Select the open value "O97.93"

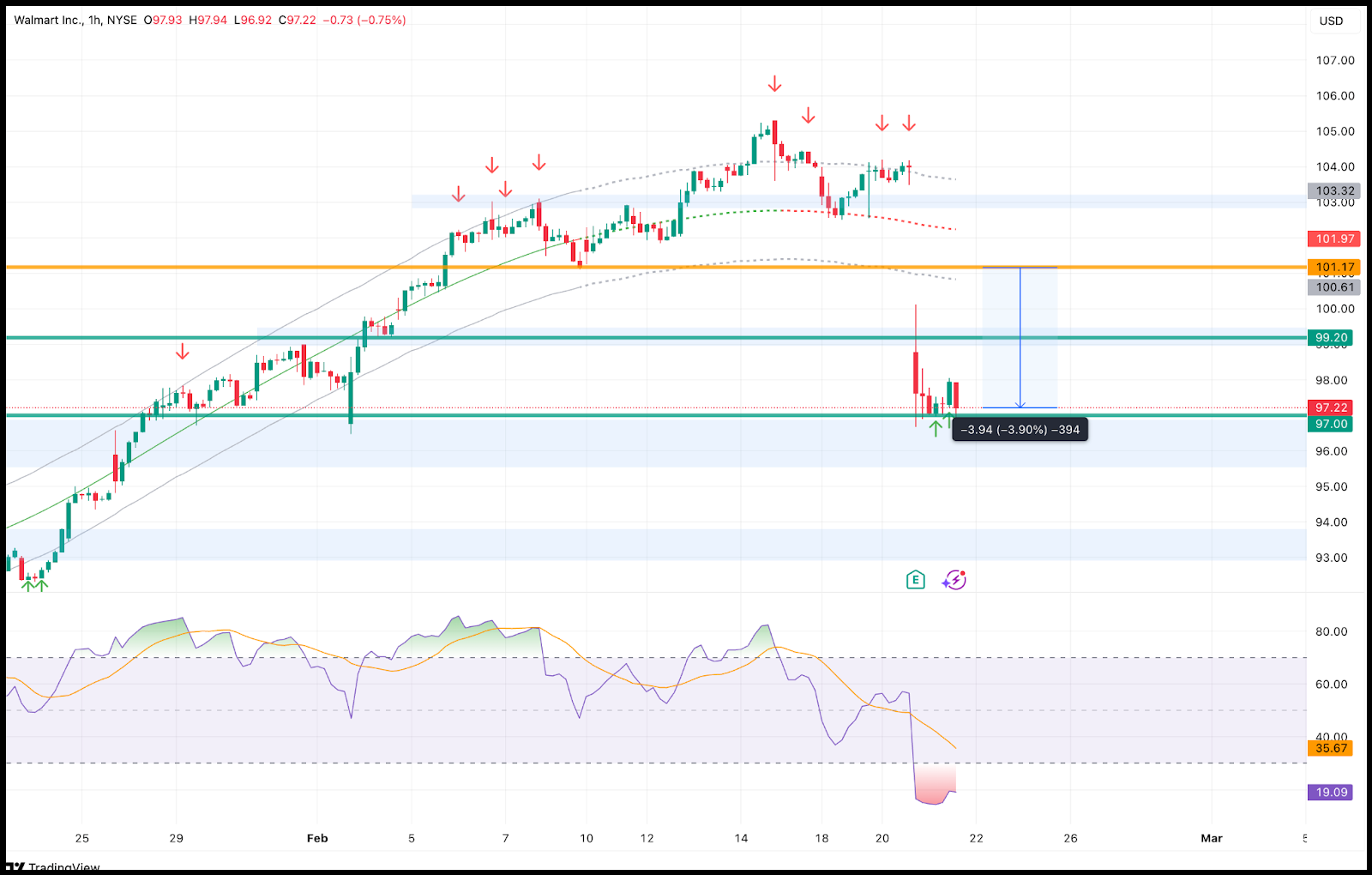pyautogui.click(x=163, y=20)
